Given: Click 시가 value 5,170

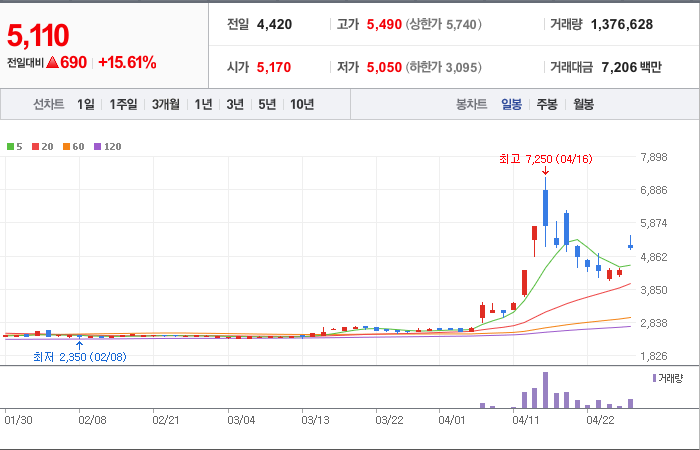Looking at the screenshot, I should (274, 67).
